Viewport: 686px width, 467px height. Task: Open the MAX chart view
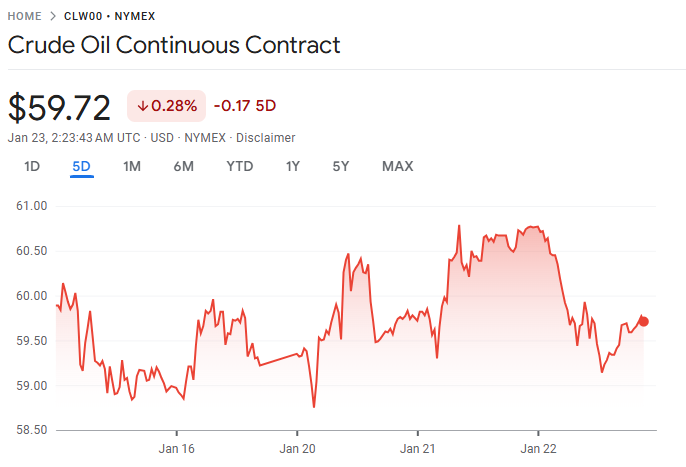pyautogui.click(x=397, y=166)
